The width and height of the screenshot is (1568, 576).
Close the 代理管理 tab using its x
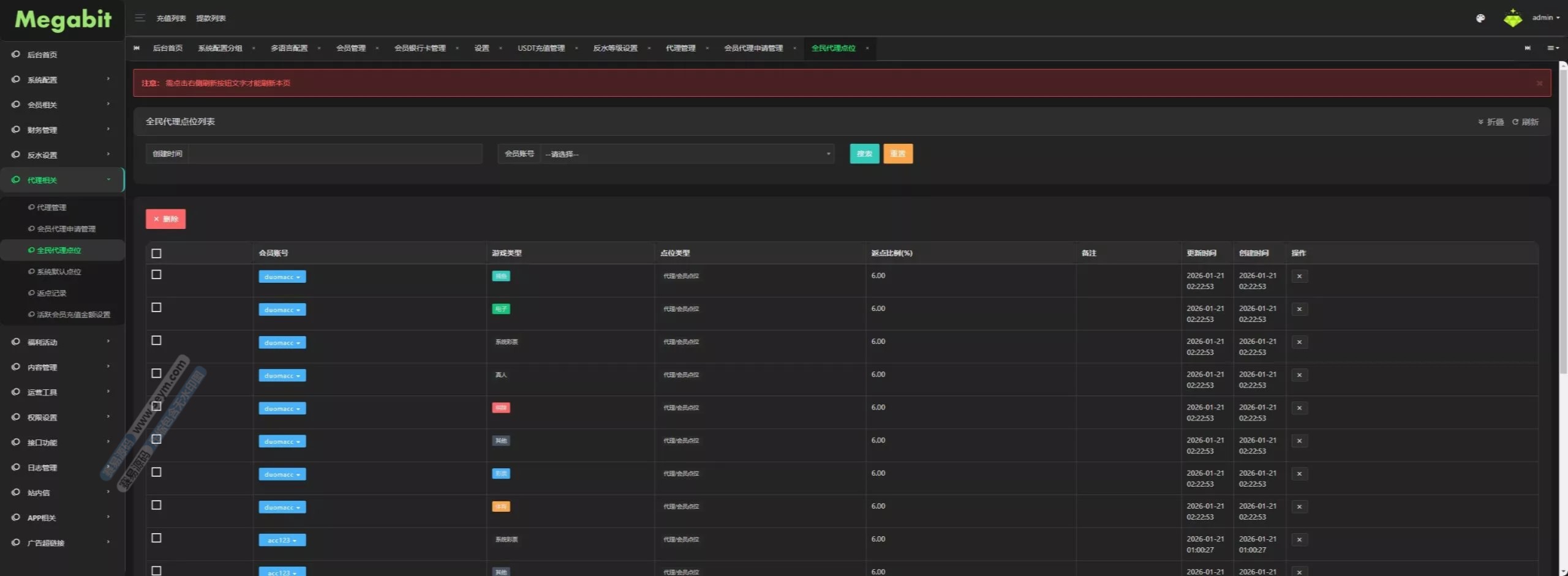click(x=707, y=48)
